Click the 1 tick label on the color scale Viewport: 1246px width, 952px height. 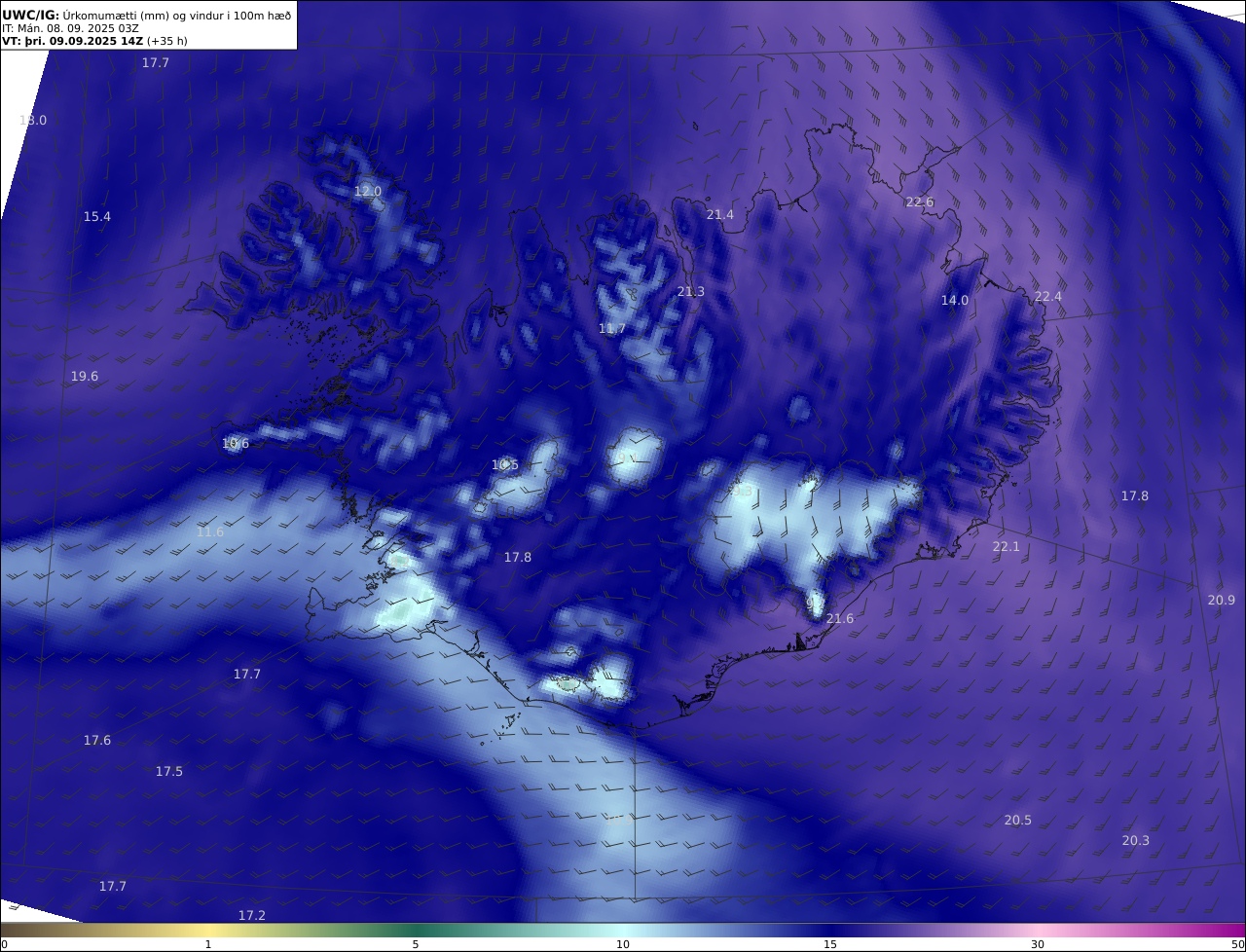[208, 944]
